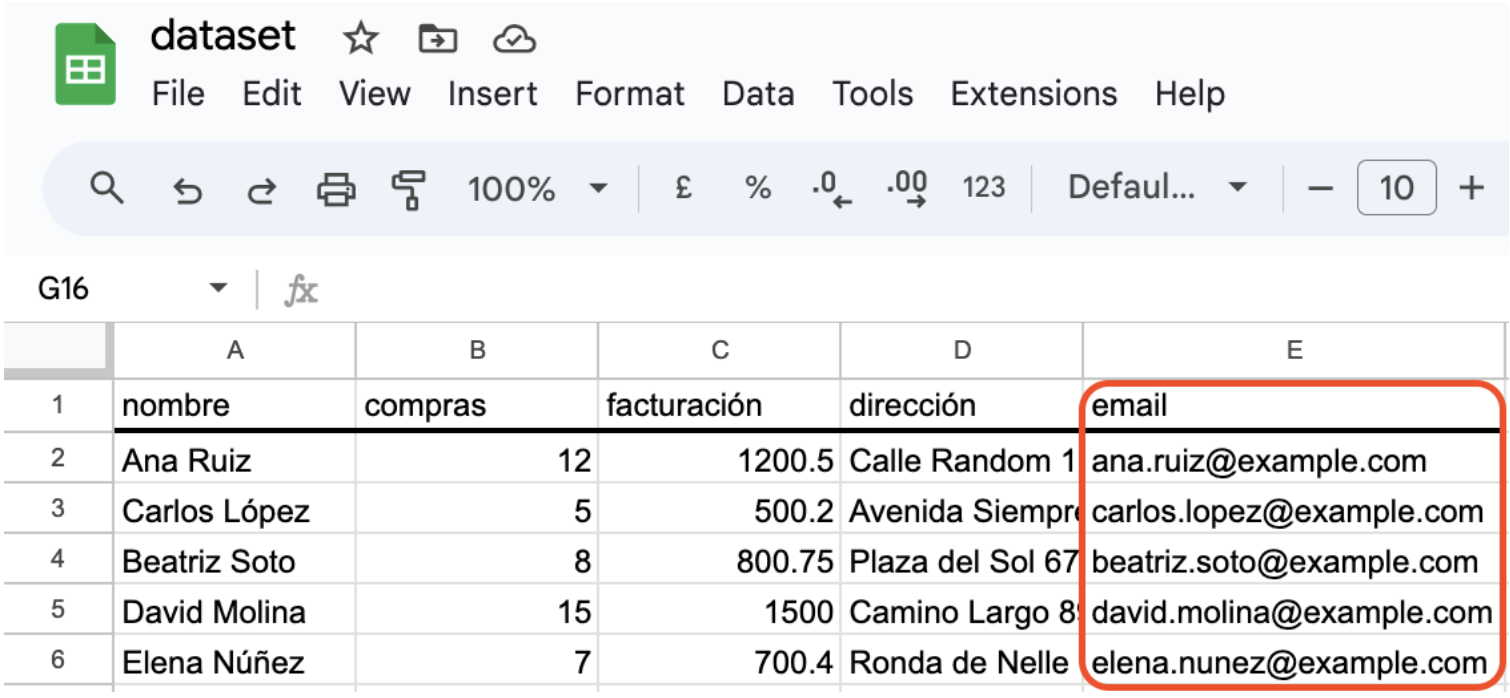Select cell 'Plaza del Sol 67'

(962, 561)
